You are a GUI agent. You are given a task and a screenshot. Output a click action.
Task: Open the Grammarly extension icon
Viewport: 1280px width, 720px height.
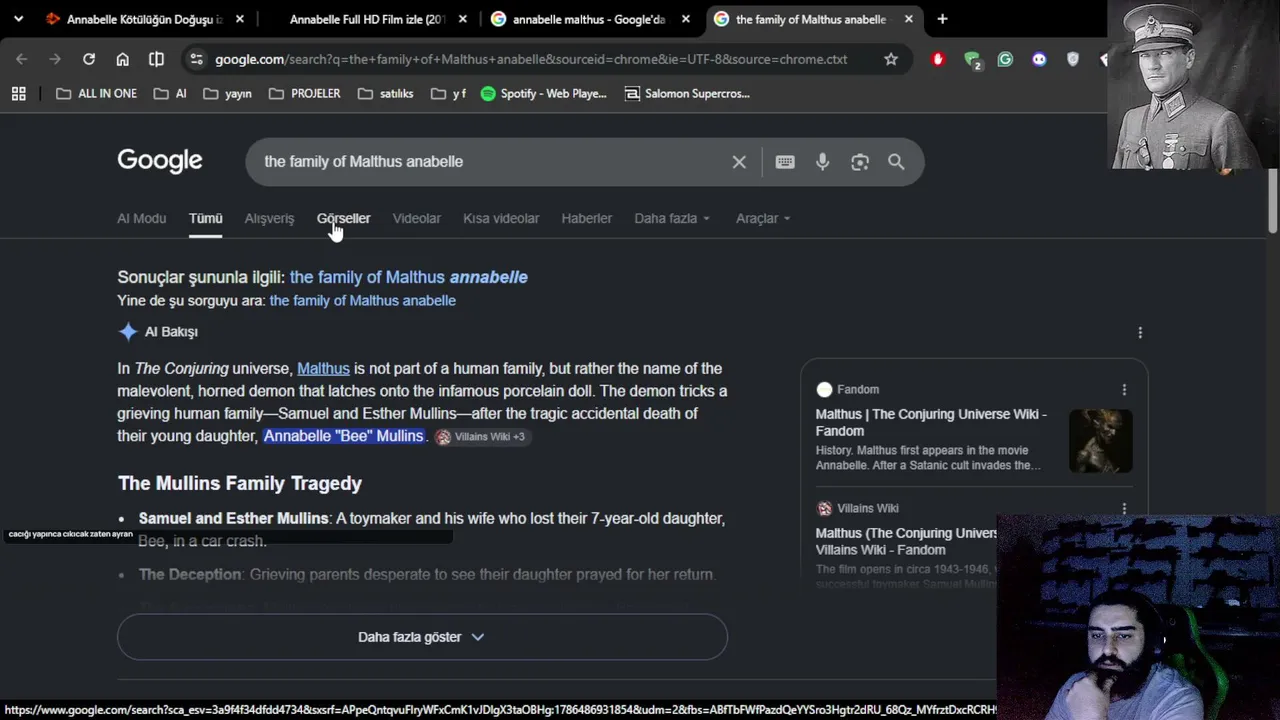pos(1005,59)
